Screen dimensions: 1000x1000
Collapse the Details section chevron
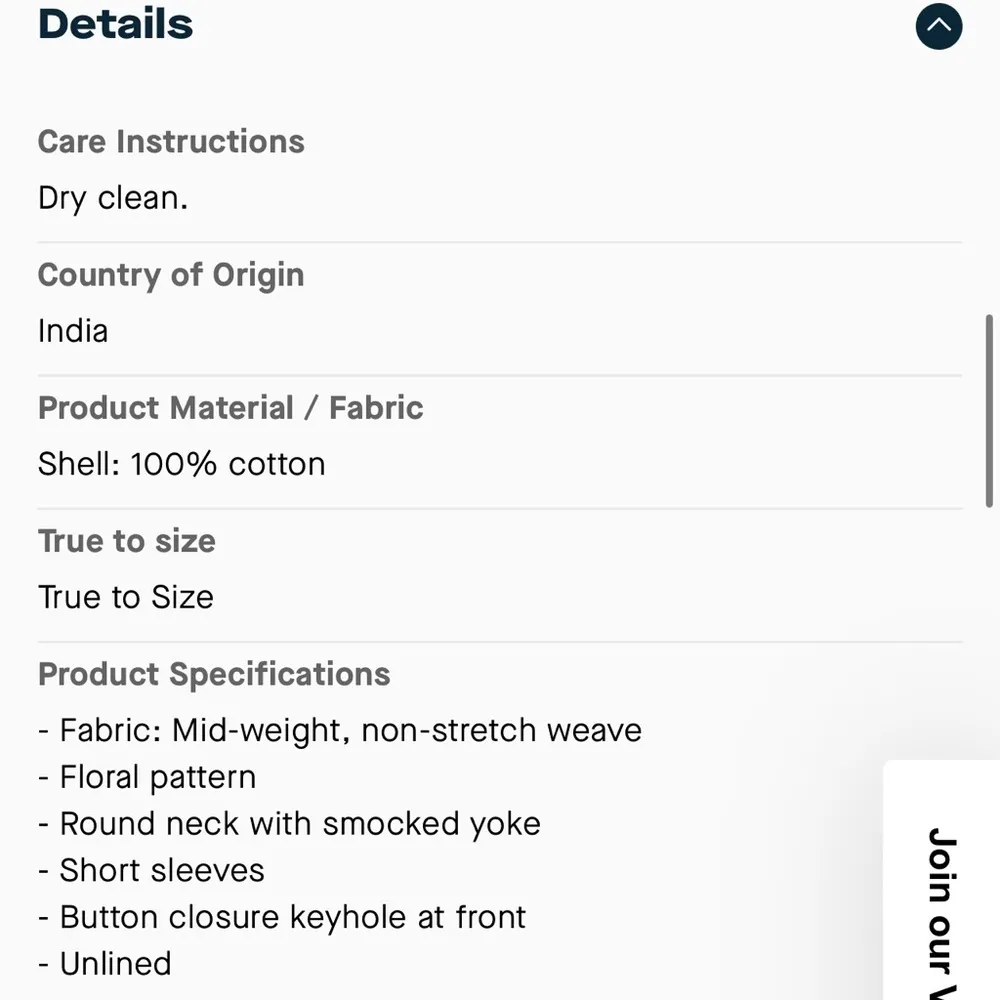(938, 27)
